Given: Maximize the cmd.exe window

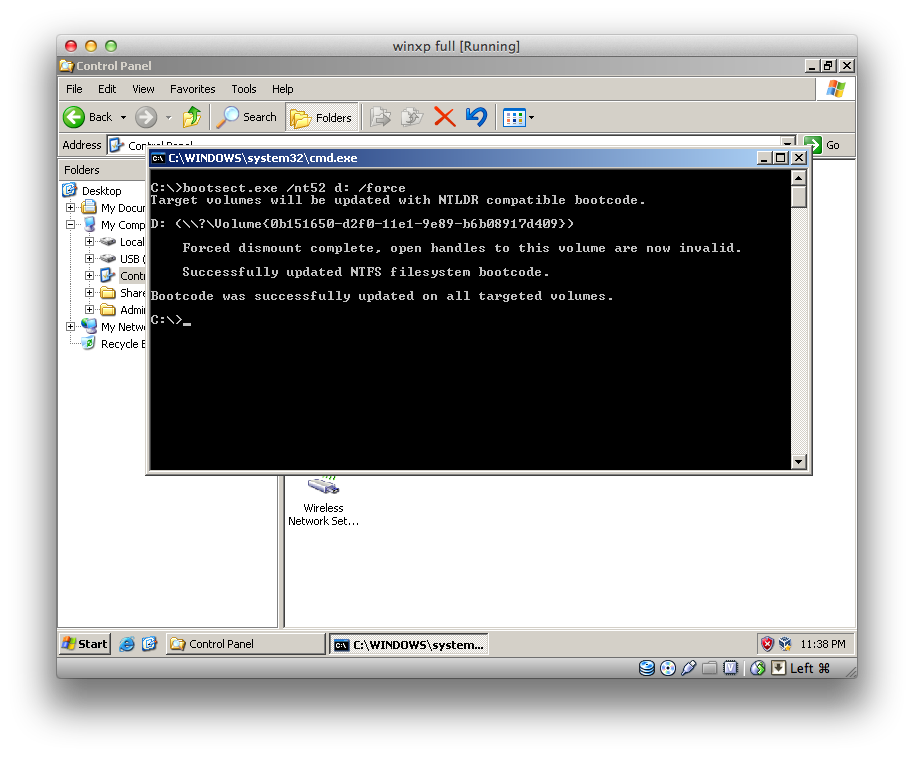Looking at the screenshot, I should point(781,158).
